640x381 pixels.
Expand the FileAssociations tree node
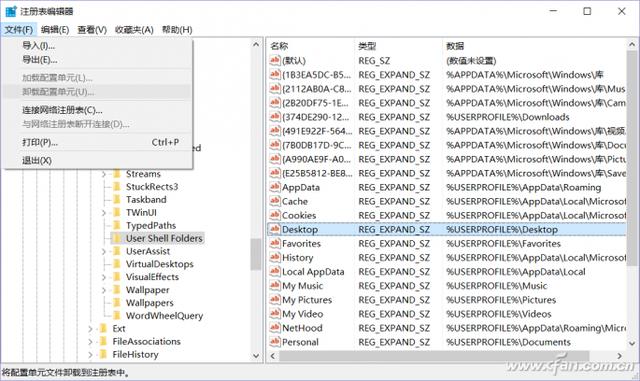(90, 342)
